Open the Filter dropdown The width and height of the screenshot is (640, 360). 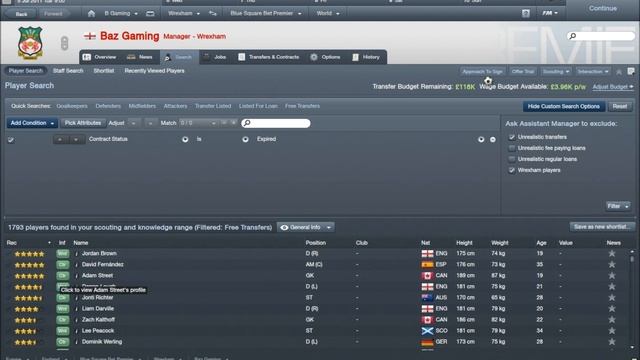click(617, 206)
